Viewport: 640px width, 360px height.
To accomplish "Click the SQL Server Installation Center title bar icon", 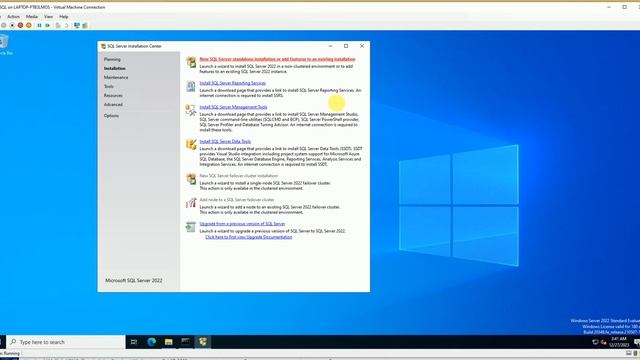I will pyautogui.click(x=103, y=46).
